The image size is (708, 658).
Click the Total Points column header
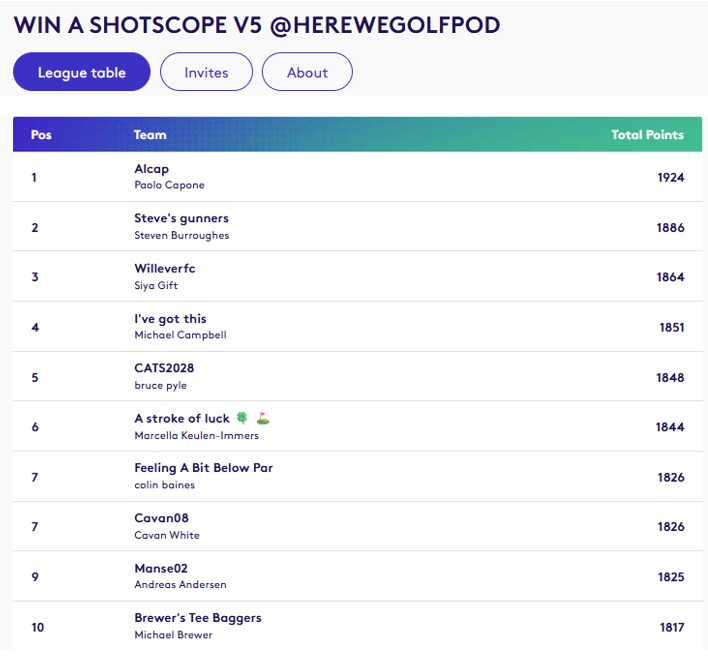pos(647,135)
